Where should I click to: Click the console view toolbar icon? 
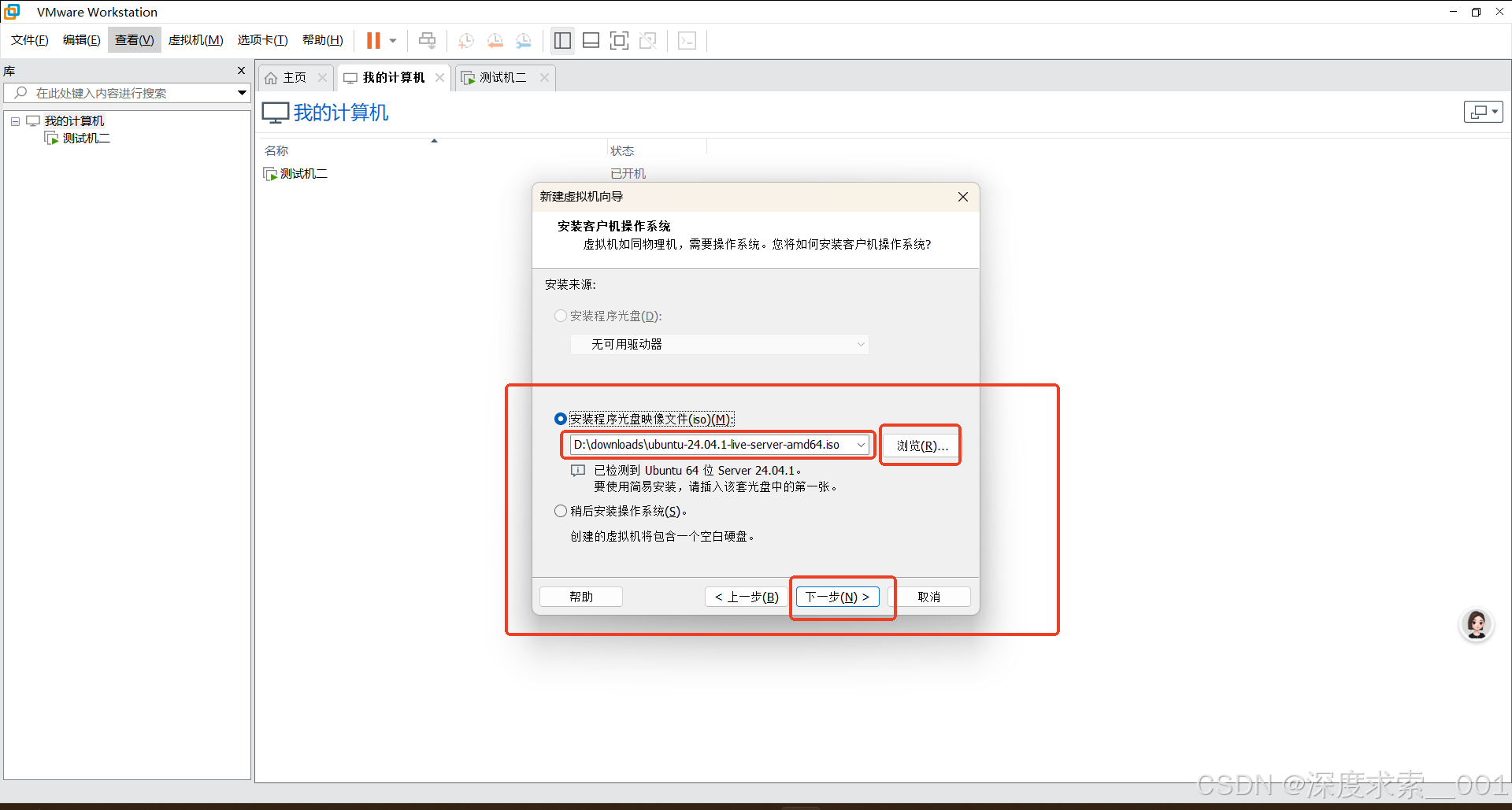point(687,40)
